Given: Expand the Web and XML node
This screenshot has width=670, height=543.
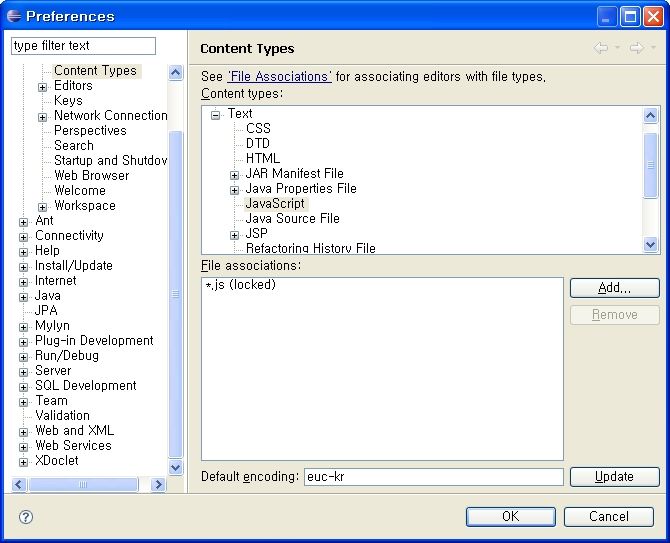Looking at the screenshot, I should pos(24,432).
